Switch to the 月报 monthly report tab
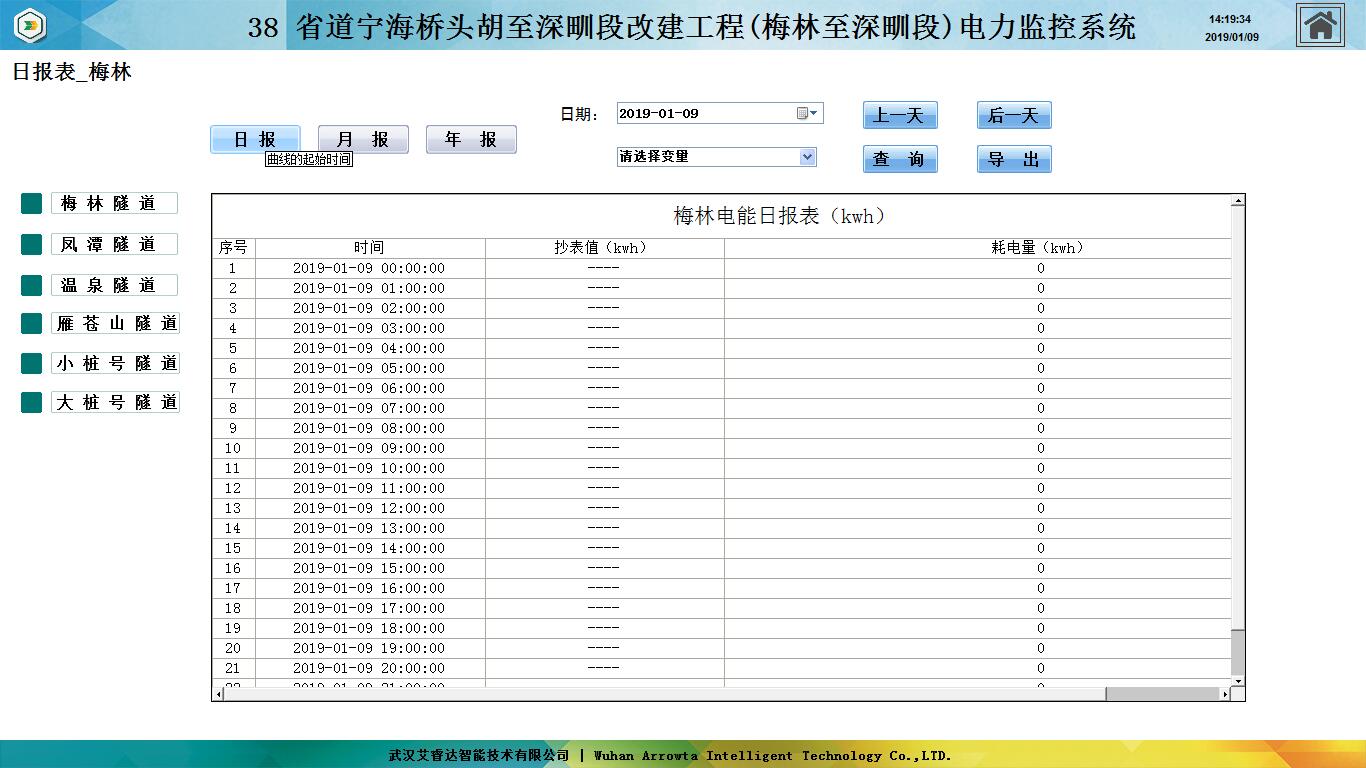This screenshot has width=1366, height=768. (x=363, y=140)
